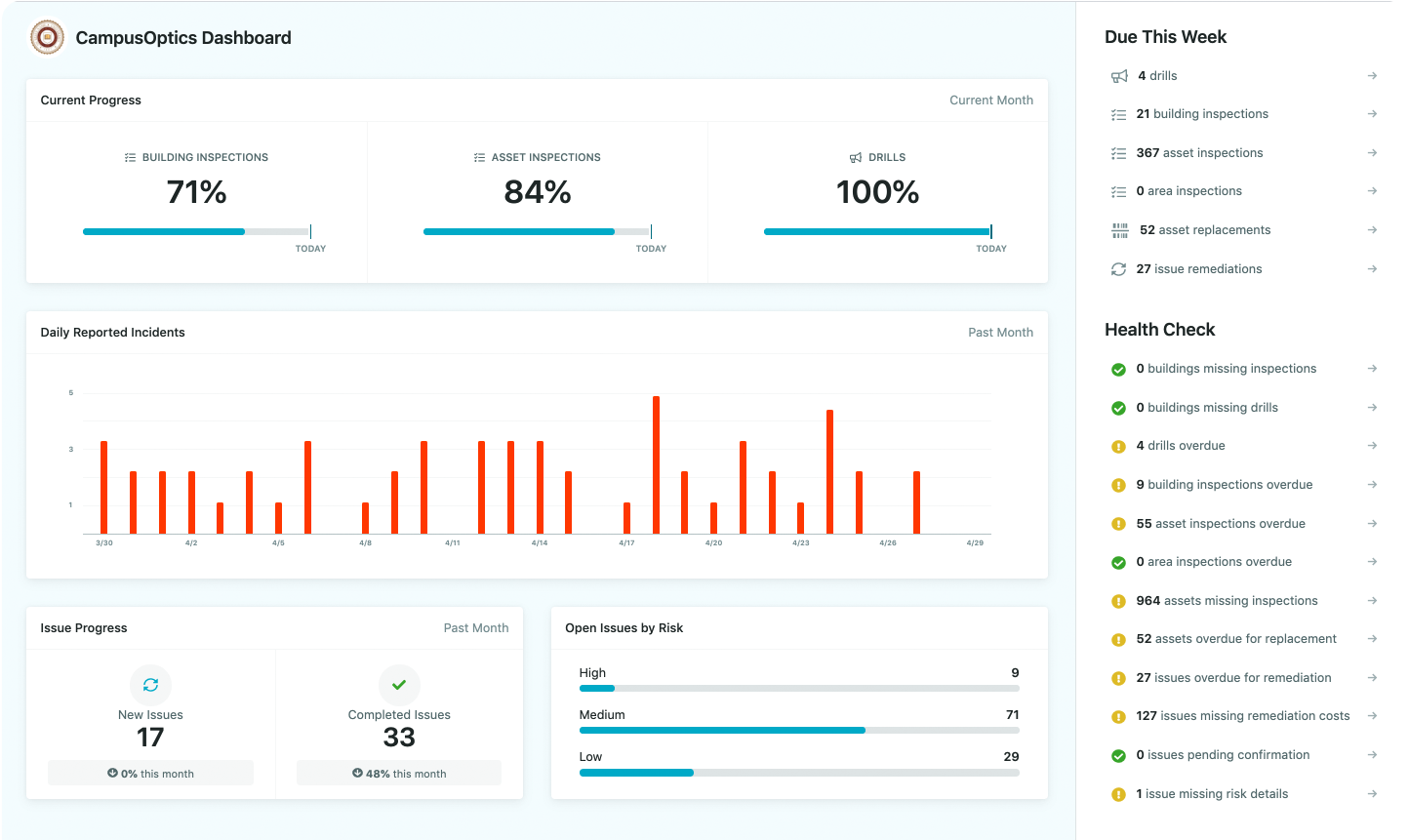1409x840 pixels.
Task: Click the Completed Issues checkmark icon
Action: [x=399, y=685]
